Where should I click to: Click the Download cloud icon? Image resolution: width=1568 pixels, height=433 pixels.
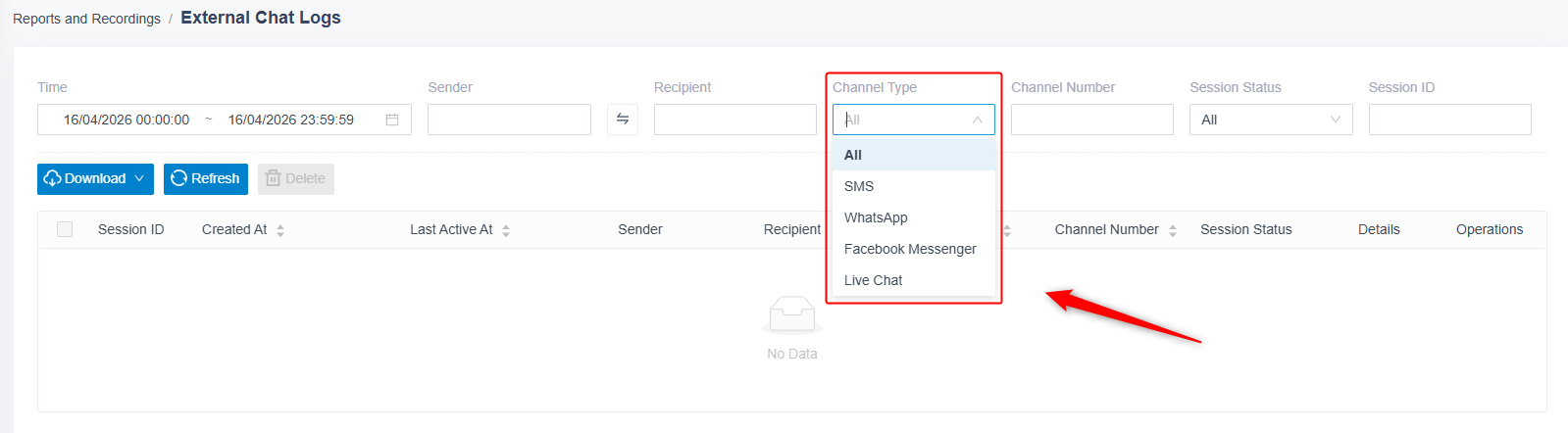(53, 178)
